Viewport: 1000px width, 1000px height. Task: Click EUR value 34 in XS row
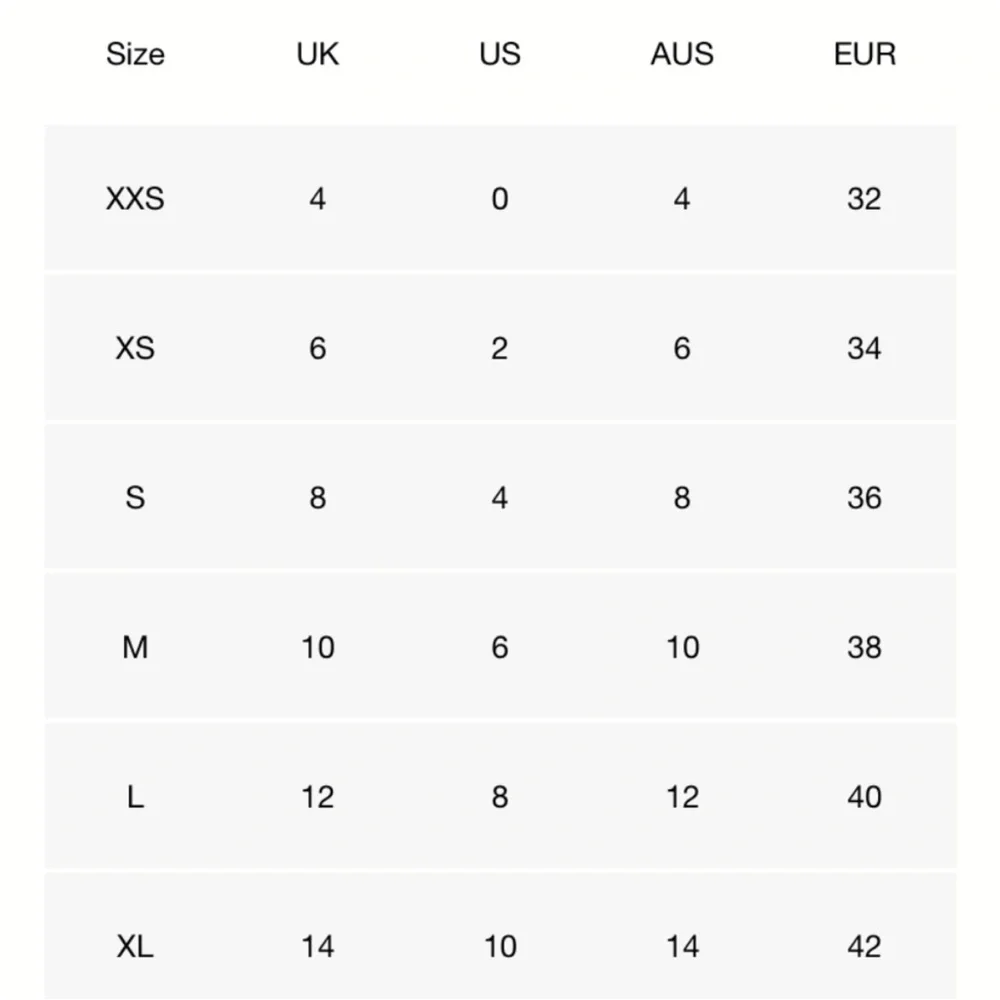(x=864, y=348)
